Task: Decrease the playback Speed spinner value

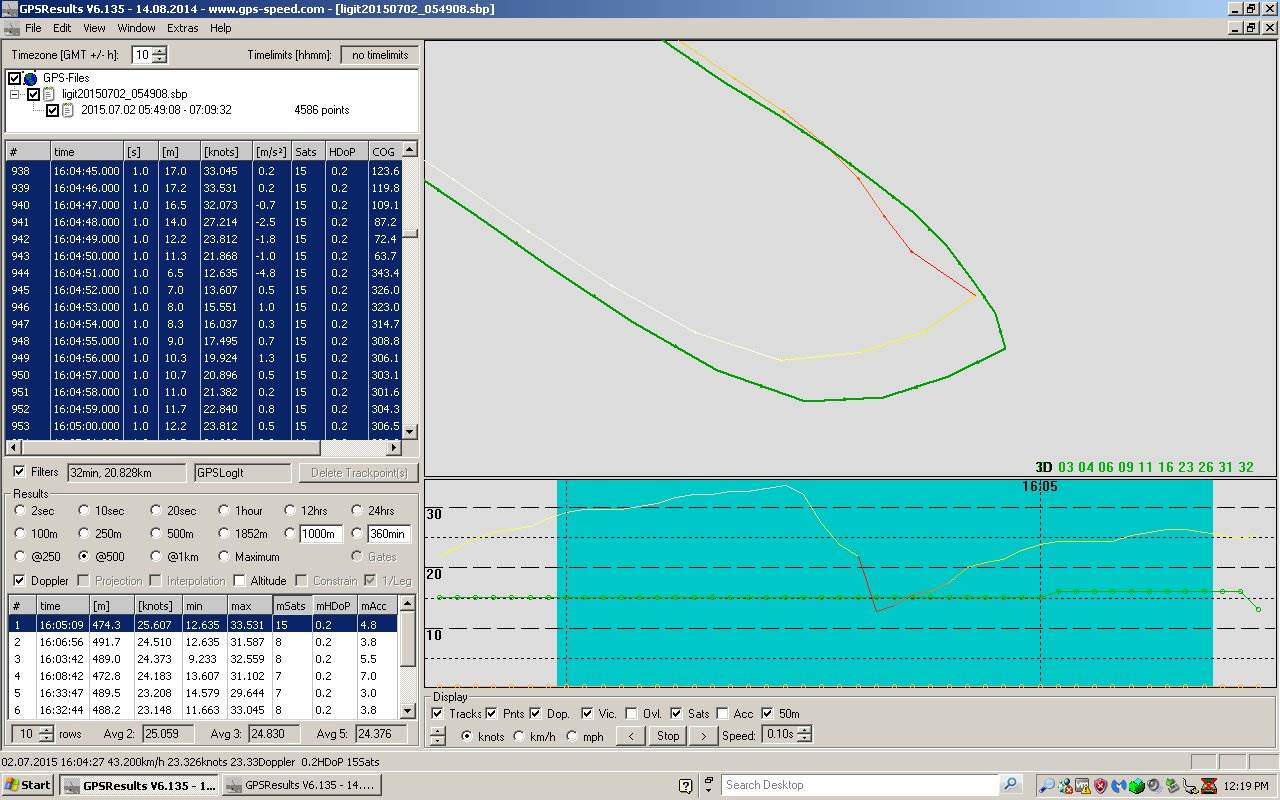Action: point(806,740)
